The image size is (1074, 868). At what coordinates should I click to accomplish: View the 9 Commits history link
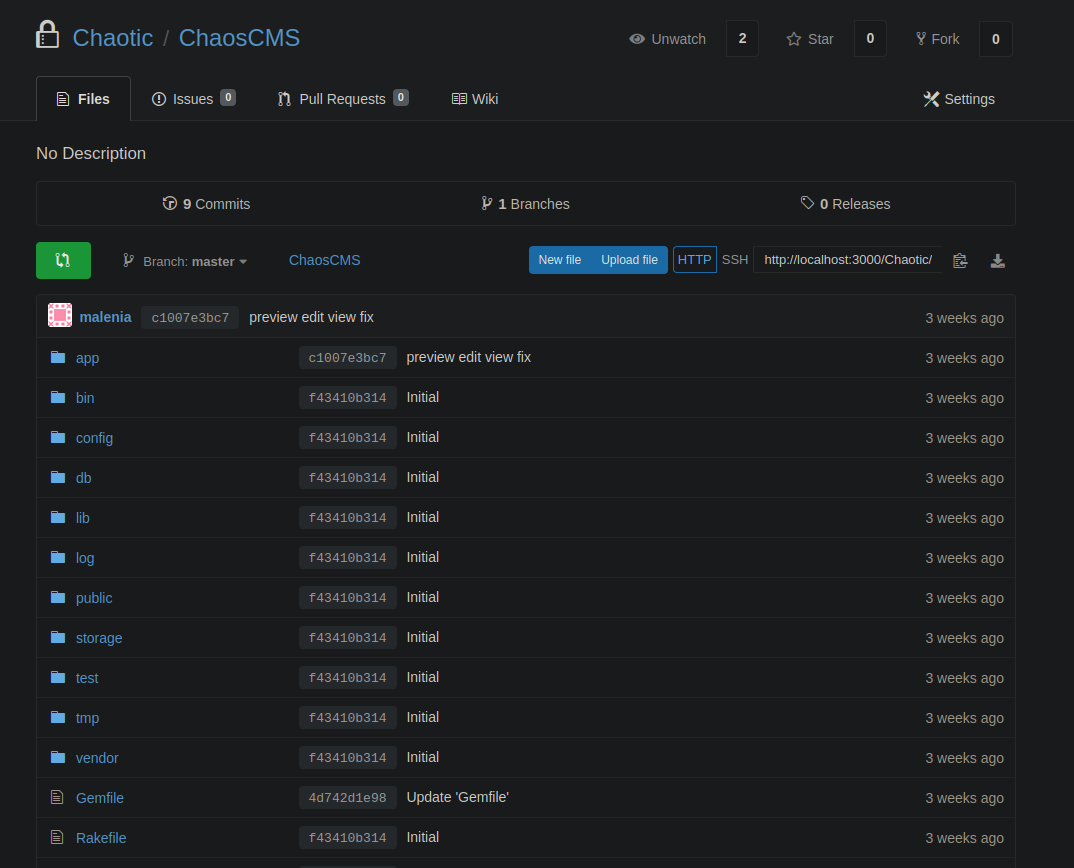206,203
